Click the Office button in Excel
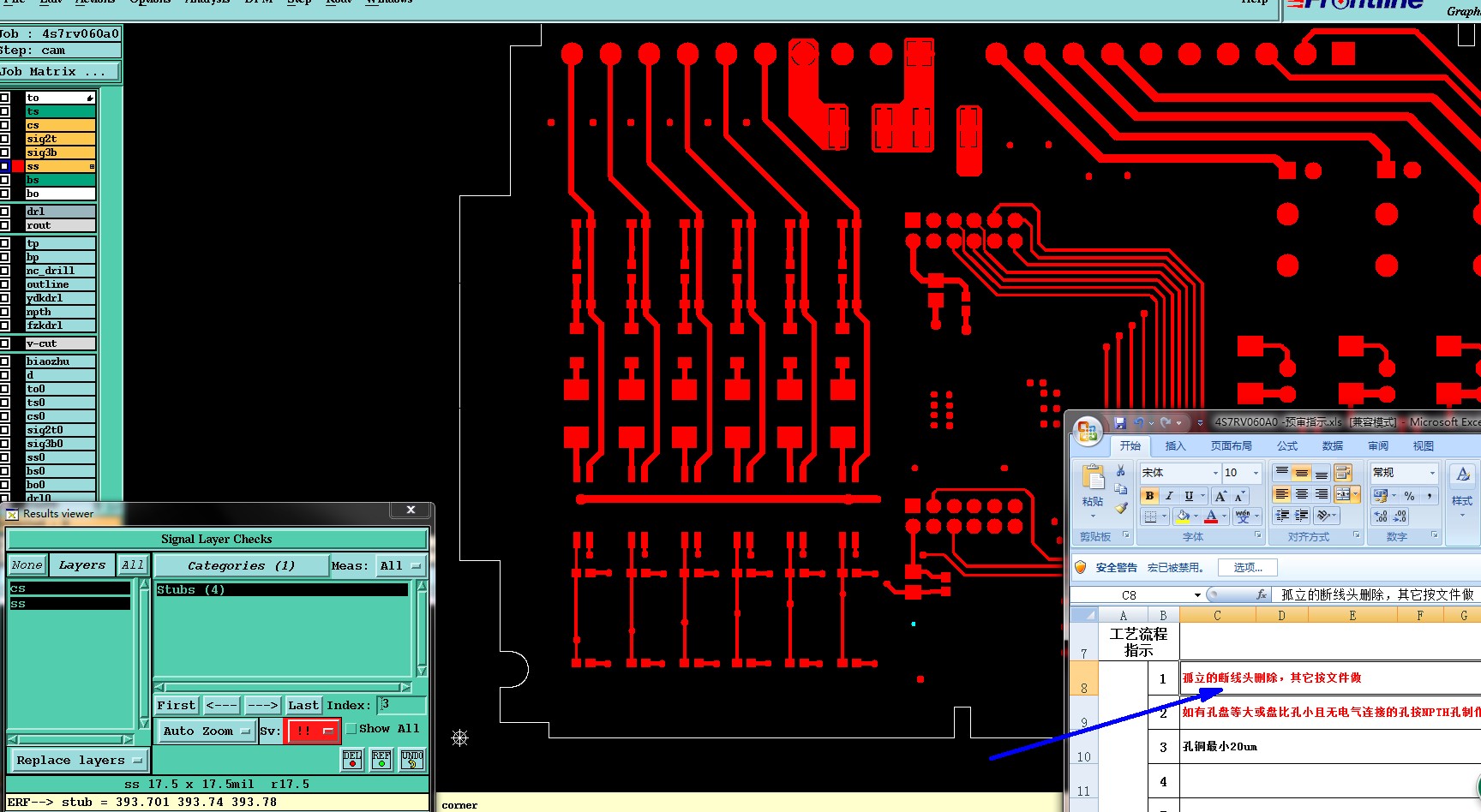Image resolution: width=1481 pixels, height=812 pixels. [x=1088, y=431]
